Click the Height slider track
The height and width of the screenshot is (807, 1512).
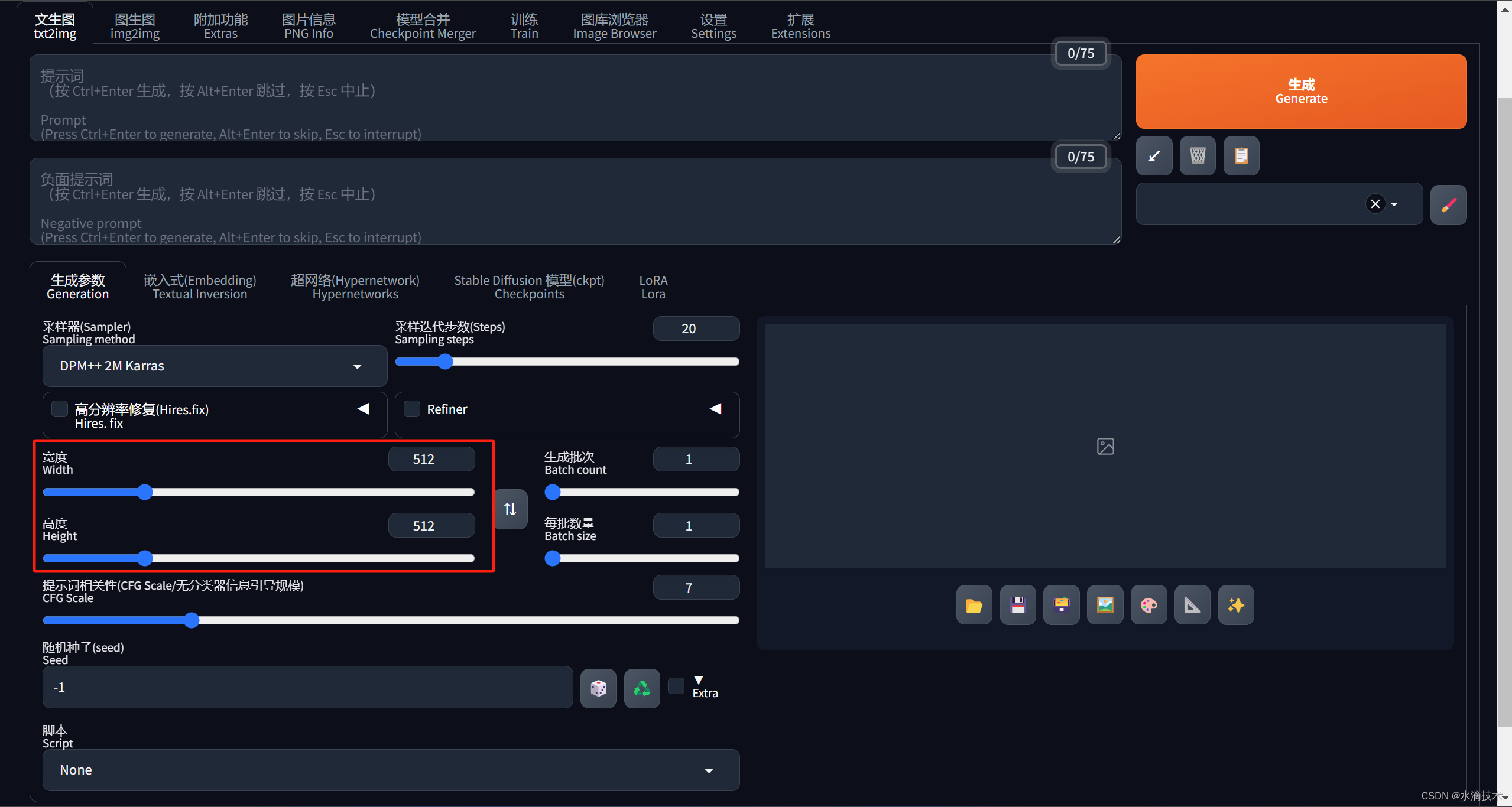pyautogui.click(x=258, y=558)
